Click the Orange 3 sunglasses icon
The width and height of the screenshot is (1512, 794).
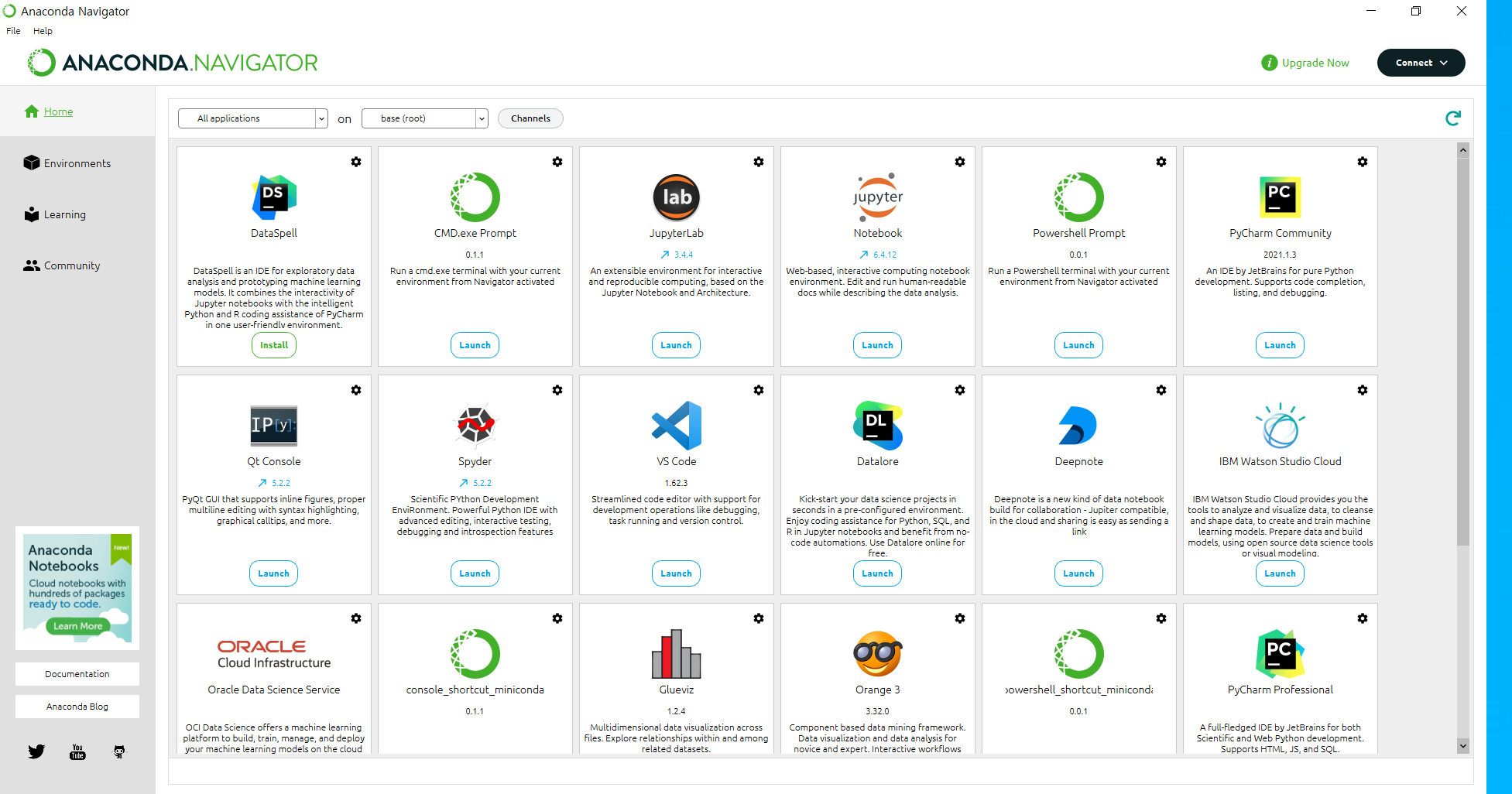(878, 654)
